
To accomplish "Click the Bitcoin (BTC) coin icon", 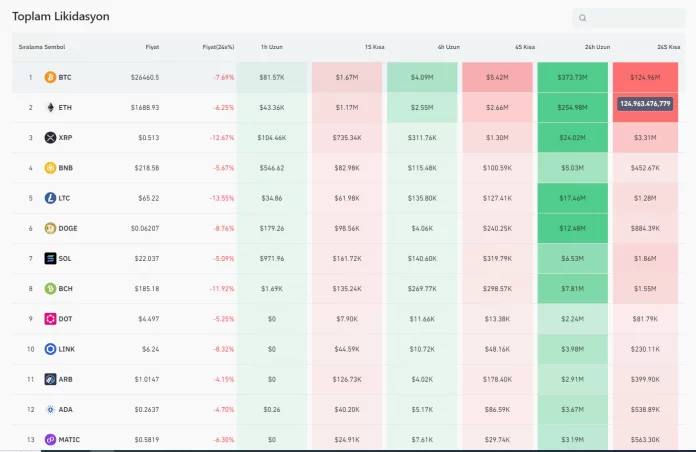I will click(50, 77).
